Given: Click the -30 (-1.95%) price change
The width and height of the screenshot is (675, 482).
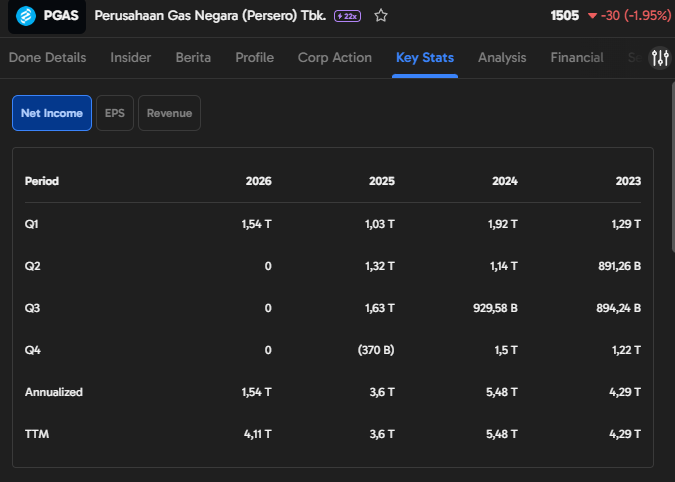Looking at the screenshot, I should pos(636,16).
